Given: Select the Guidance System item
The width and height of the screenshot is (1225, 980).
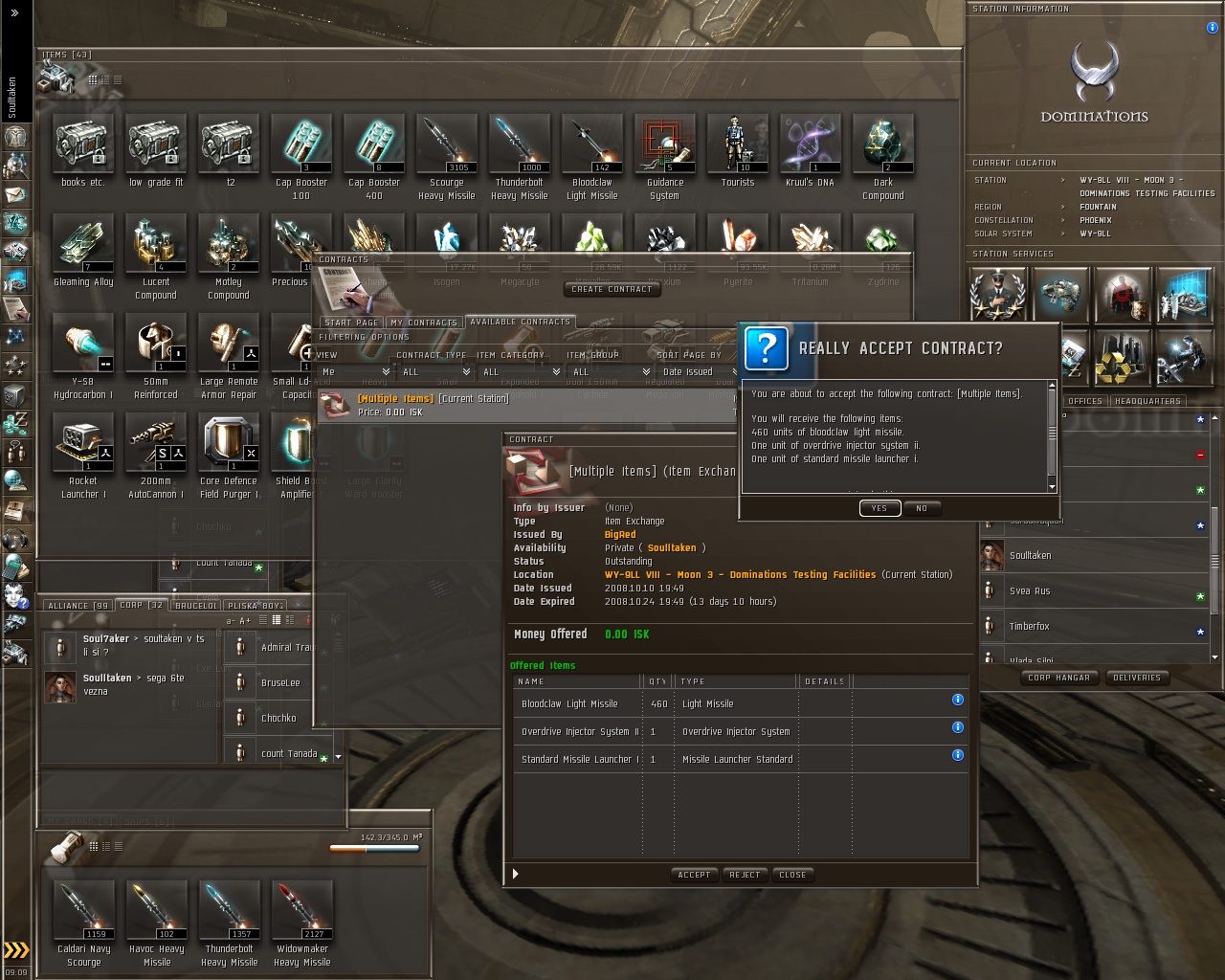Looking at the screenshot, I should pos(665,157).
